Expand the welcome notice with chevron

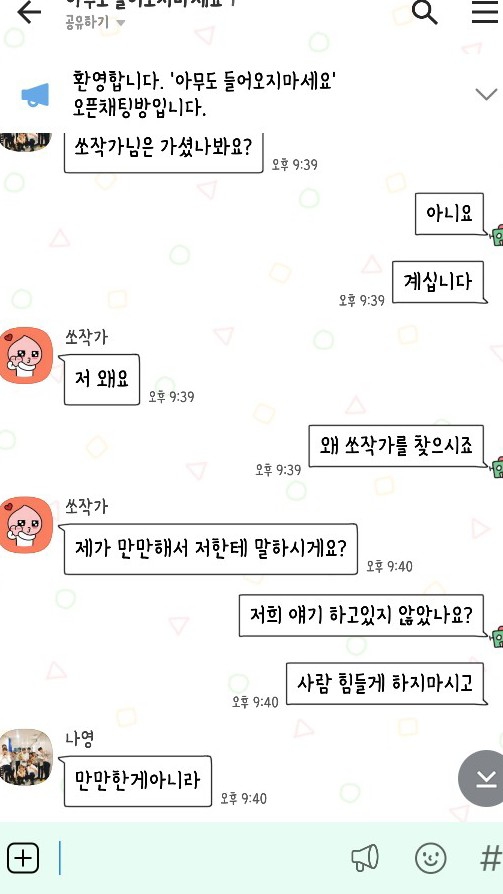486,94
